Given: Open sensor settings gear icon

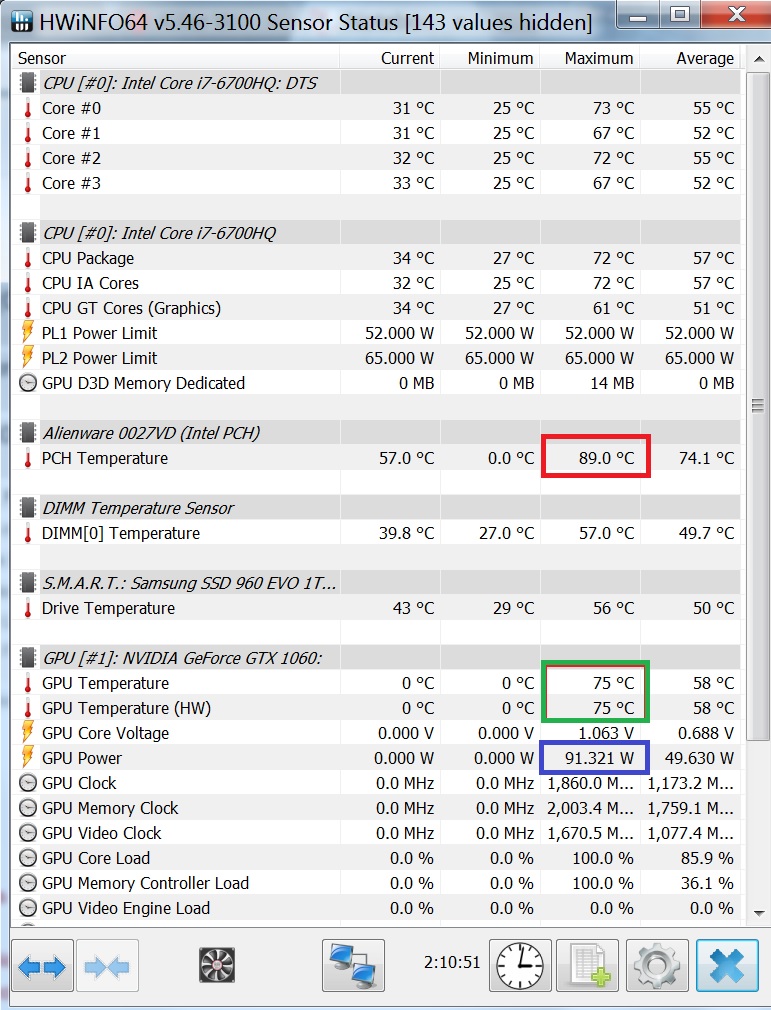Looking at the screenshot, I should (x=657, y=966).
